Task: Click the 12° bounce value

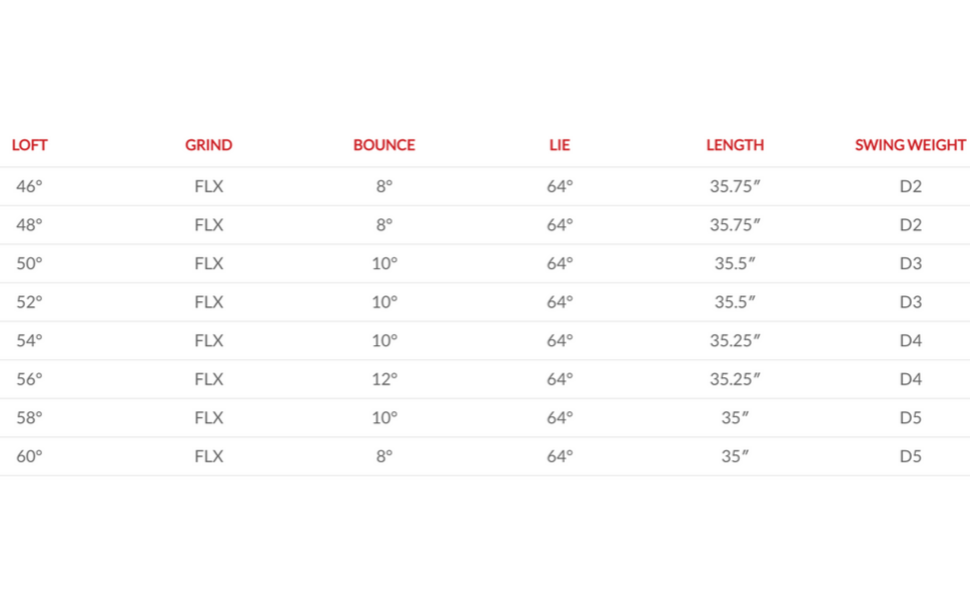Action: pyautogui.click(x=385, y=379)
